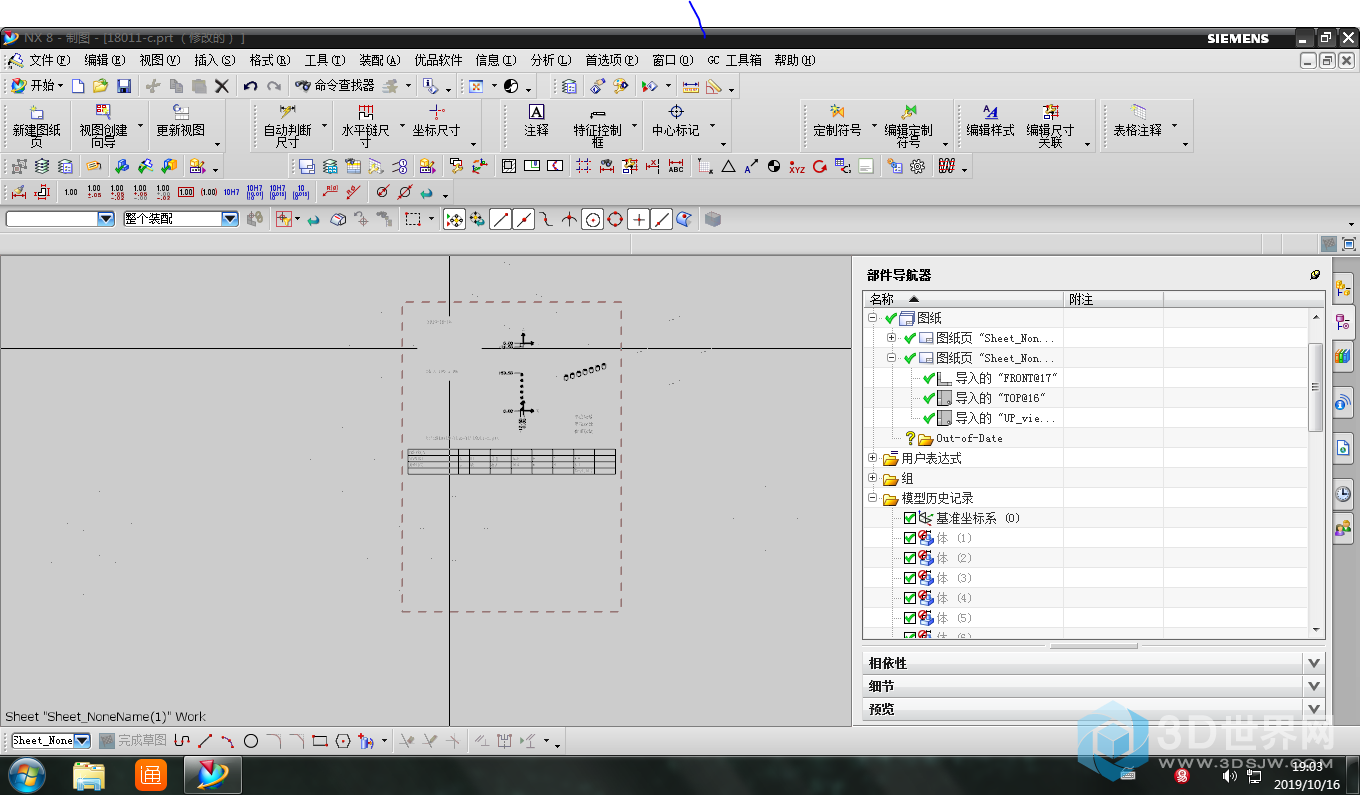1360x795 pixels.
Task: Click the 10H7 tolerance style icon
Action: [231, 192]
